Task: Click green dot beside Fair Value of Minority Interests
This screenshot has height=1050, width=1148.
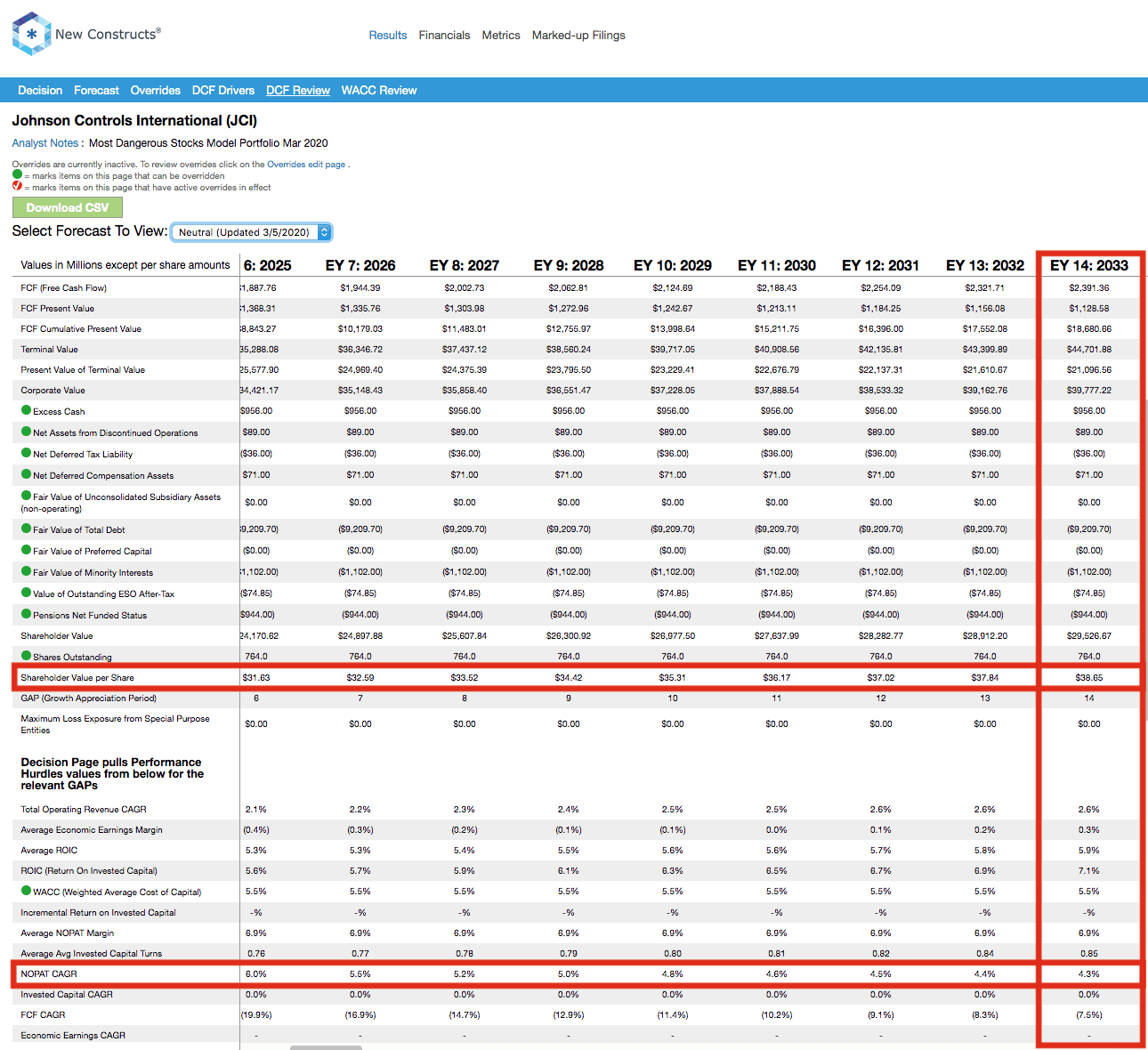Action: coord(26,571)
